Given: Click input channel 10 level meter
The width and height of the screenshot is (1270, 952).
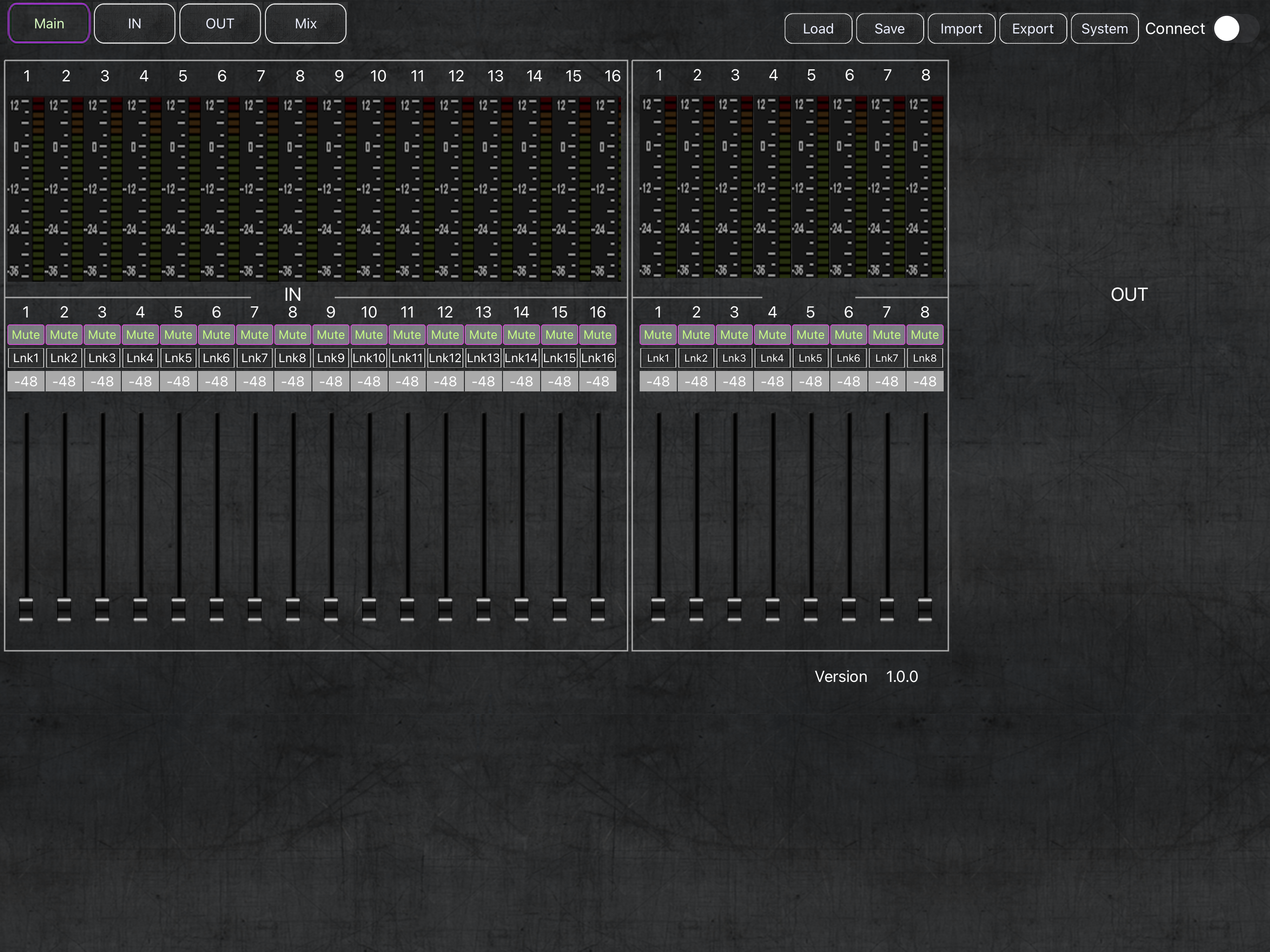Looking at the screenshot, I should point(378,189).
